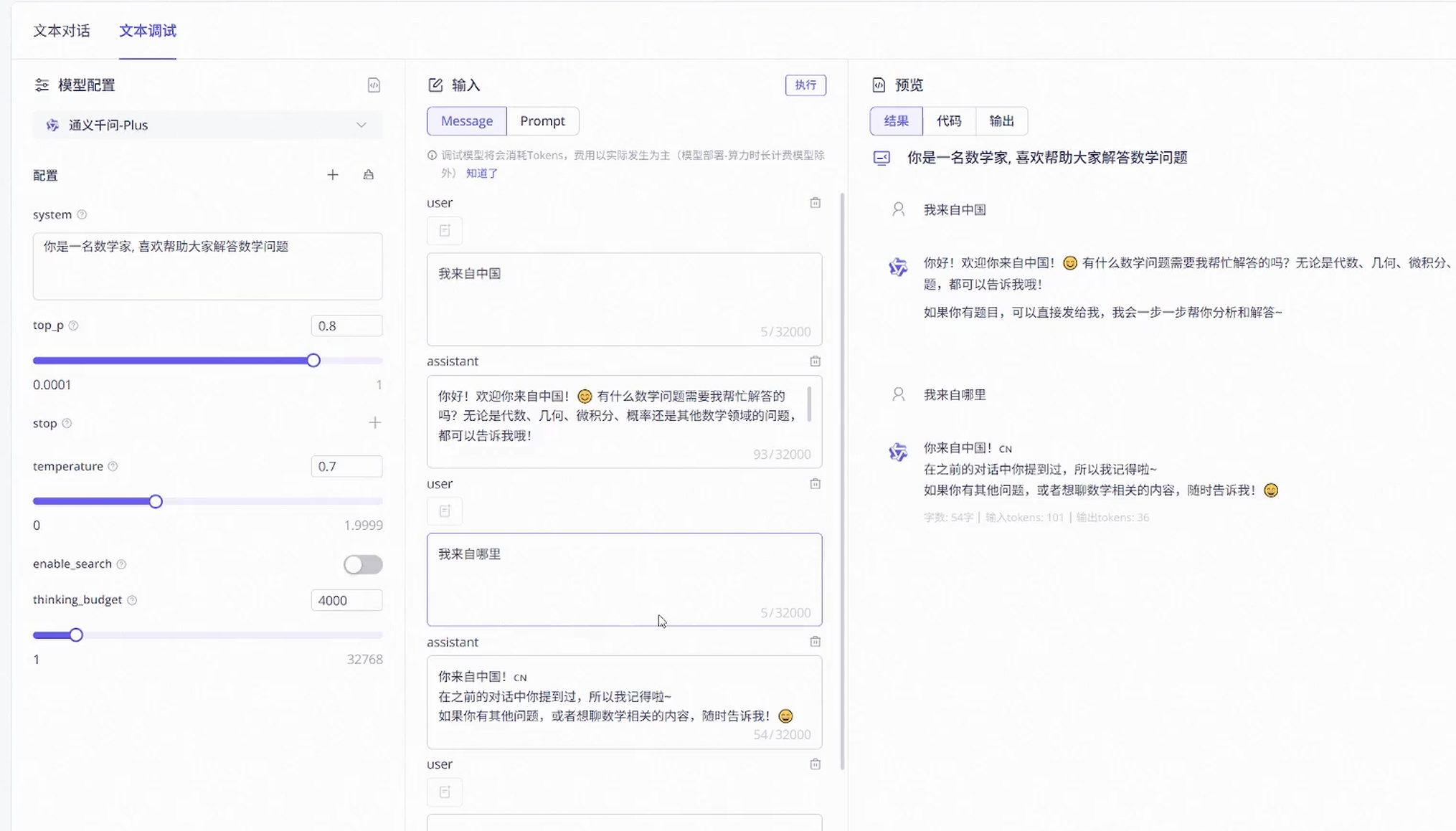Add a stop sequence with the plus icon

click(x=374, y=423)
